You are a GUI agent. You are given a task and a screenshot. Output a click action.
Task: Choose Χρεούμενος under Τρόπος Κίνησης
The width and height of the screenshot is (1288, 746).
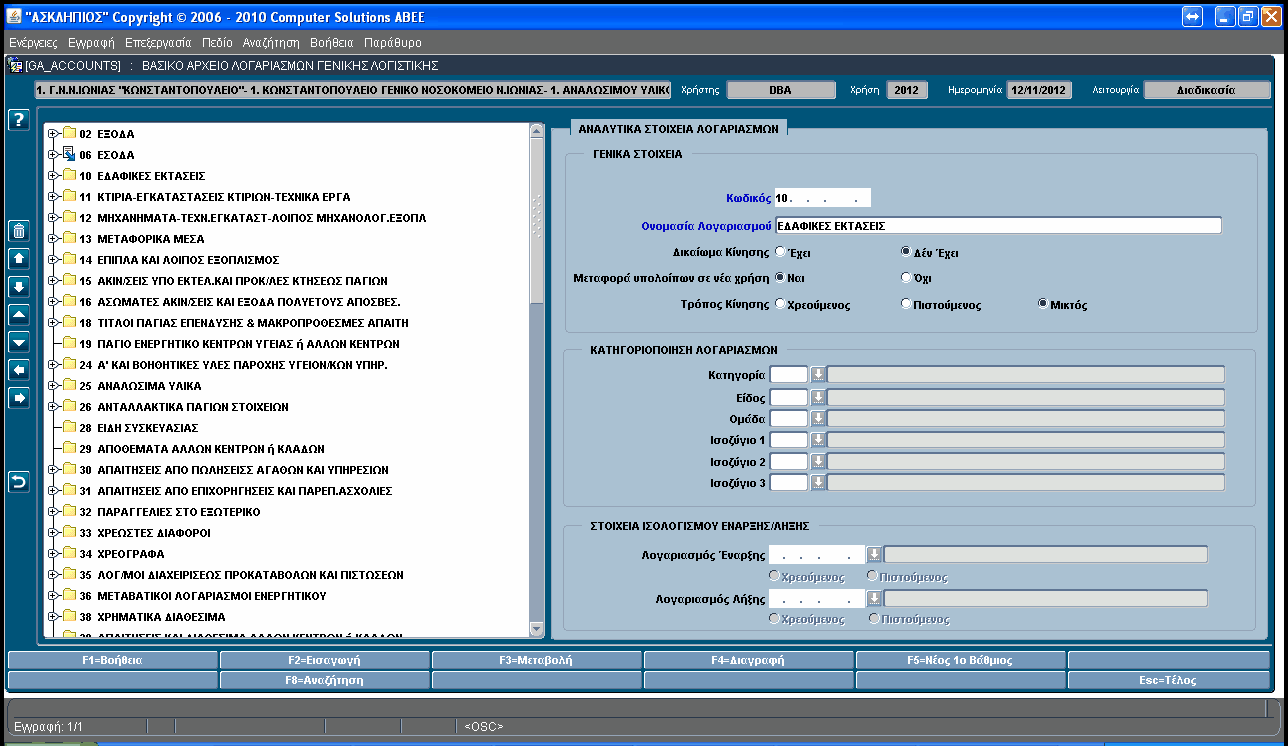(780, 304)
